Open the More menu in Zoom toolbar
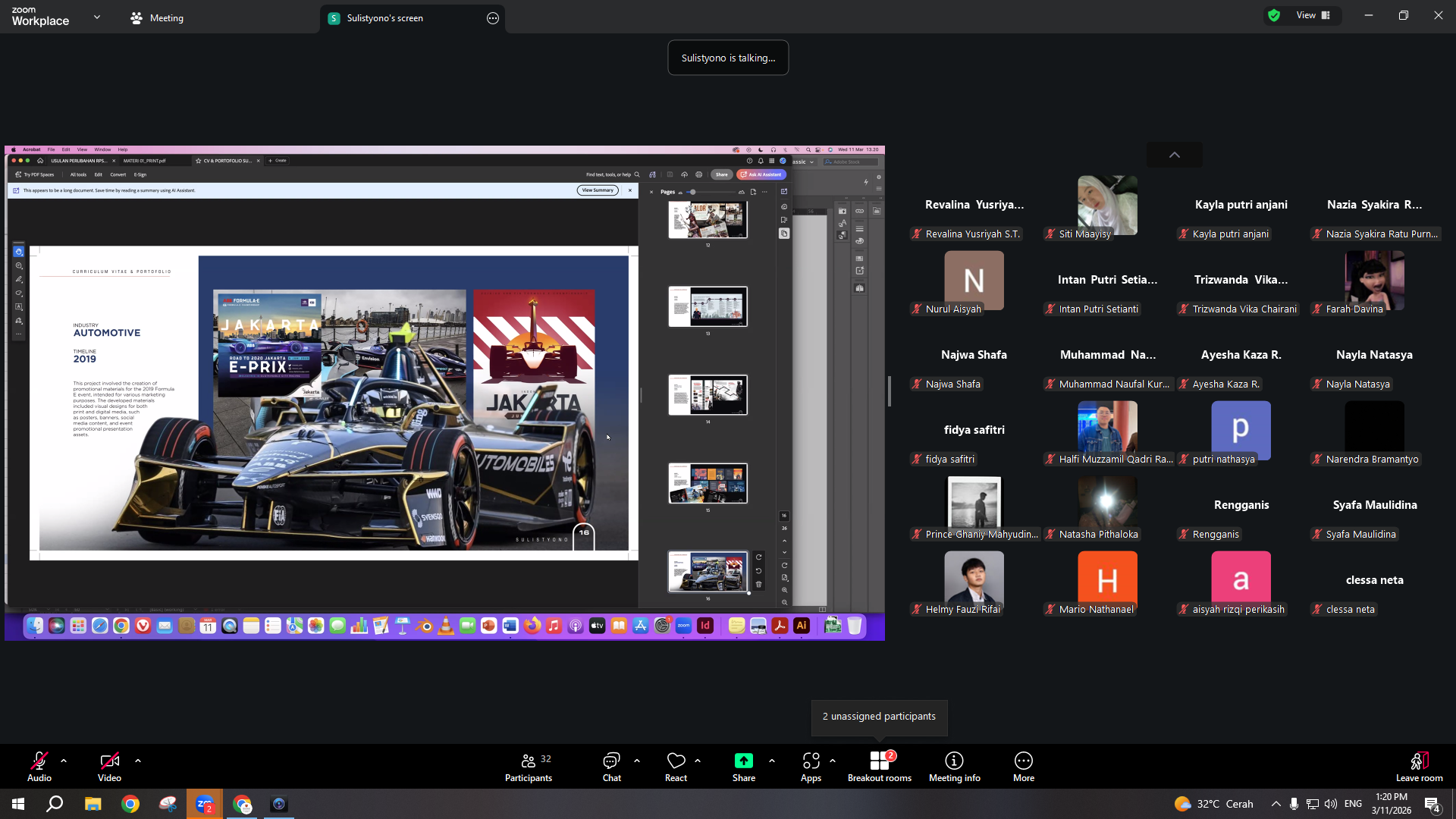Screen dimensions: 1456x819 point(1024,767)
